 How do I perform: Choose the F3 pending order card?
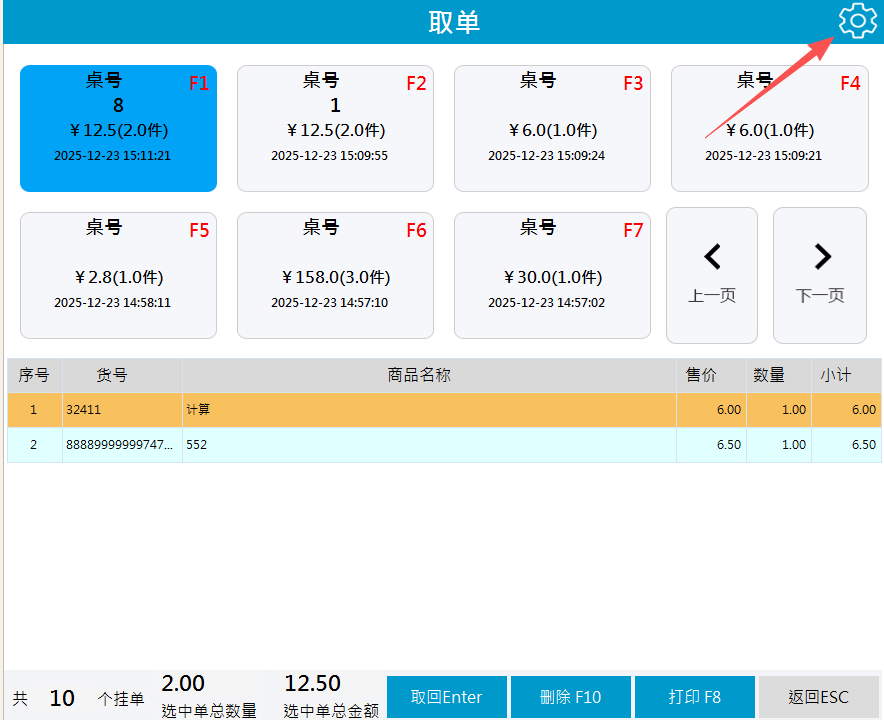tap(552, 129)
